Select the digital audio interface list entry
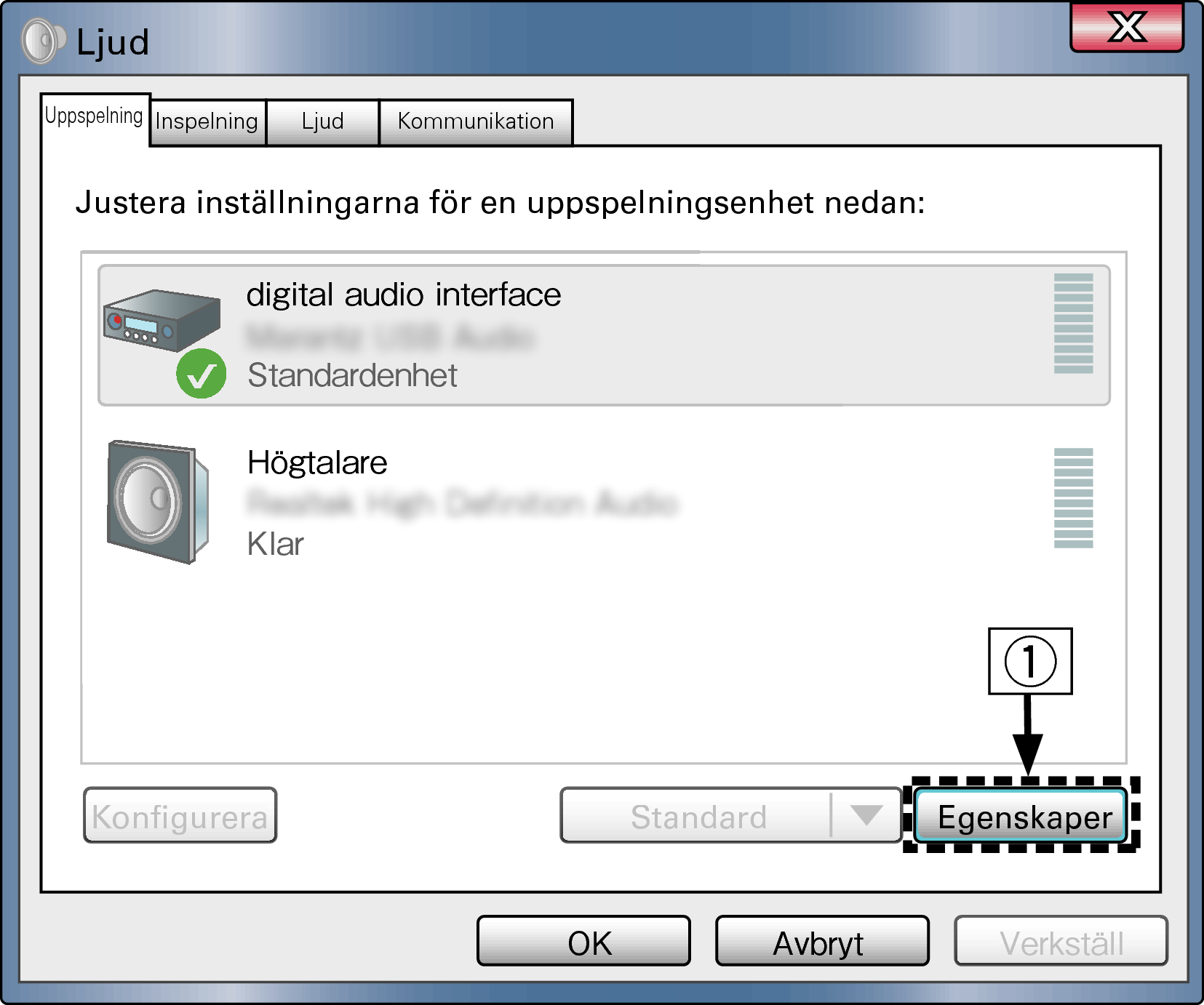The image size is (1204, 1005). (x=604, y=335)
